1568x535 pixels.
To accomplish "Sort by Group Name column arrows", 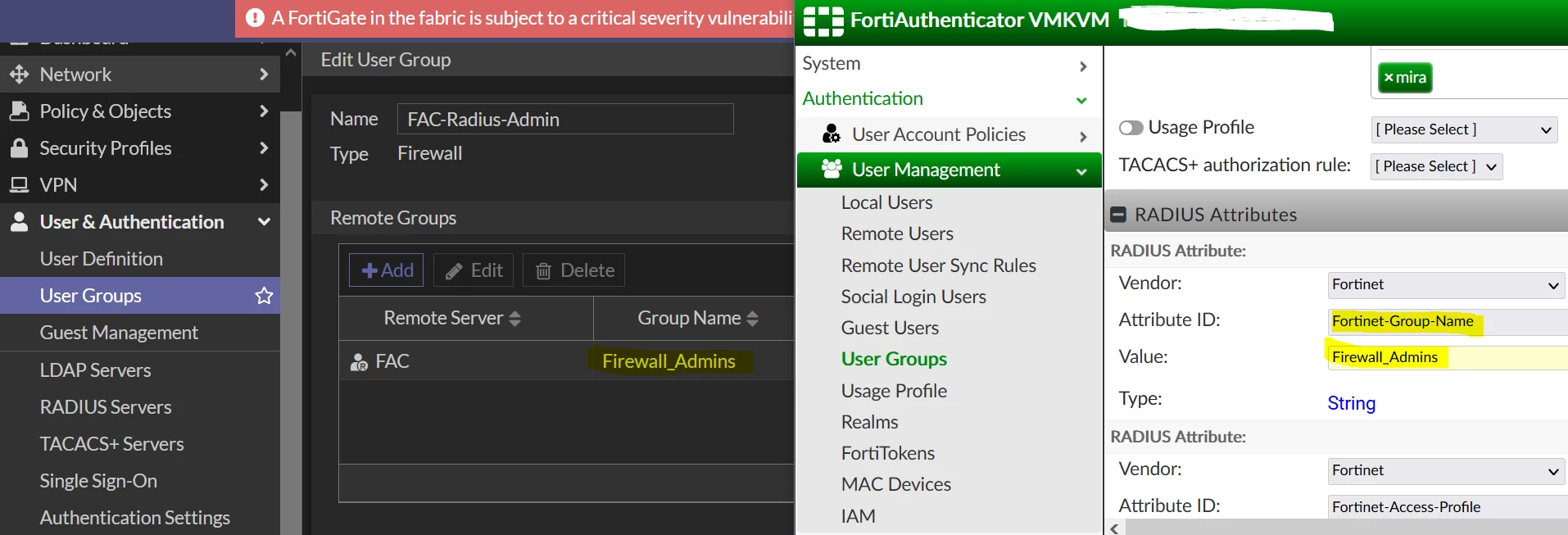I will pyautogui.click(x=752, y=319).
